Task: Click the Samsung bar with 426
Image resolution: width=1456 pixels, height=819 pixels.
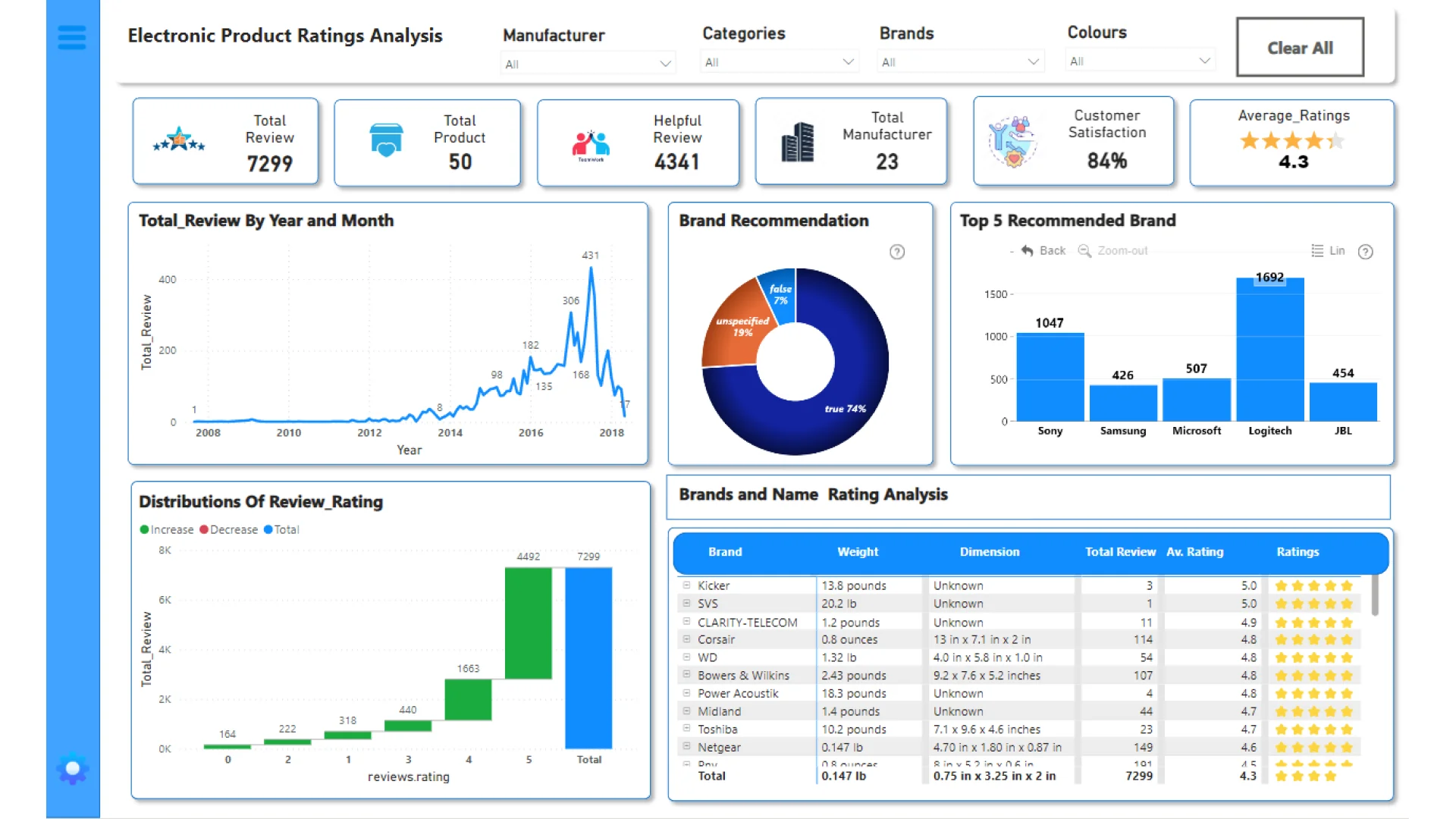Action: 1123,403
